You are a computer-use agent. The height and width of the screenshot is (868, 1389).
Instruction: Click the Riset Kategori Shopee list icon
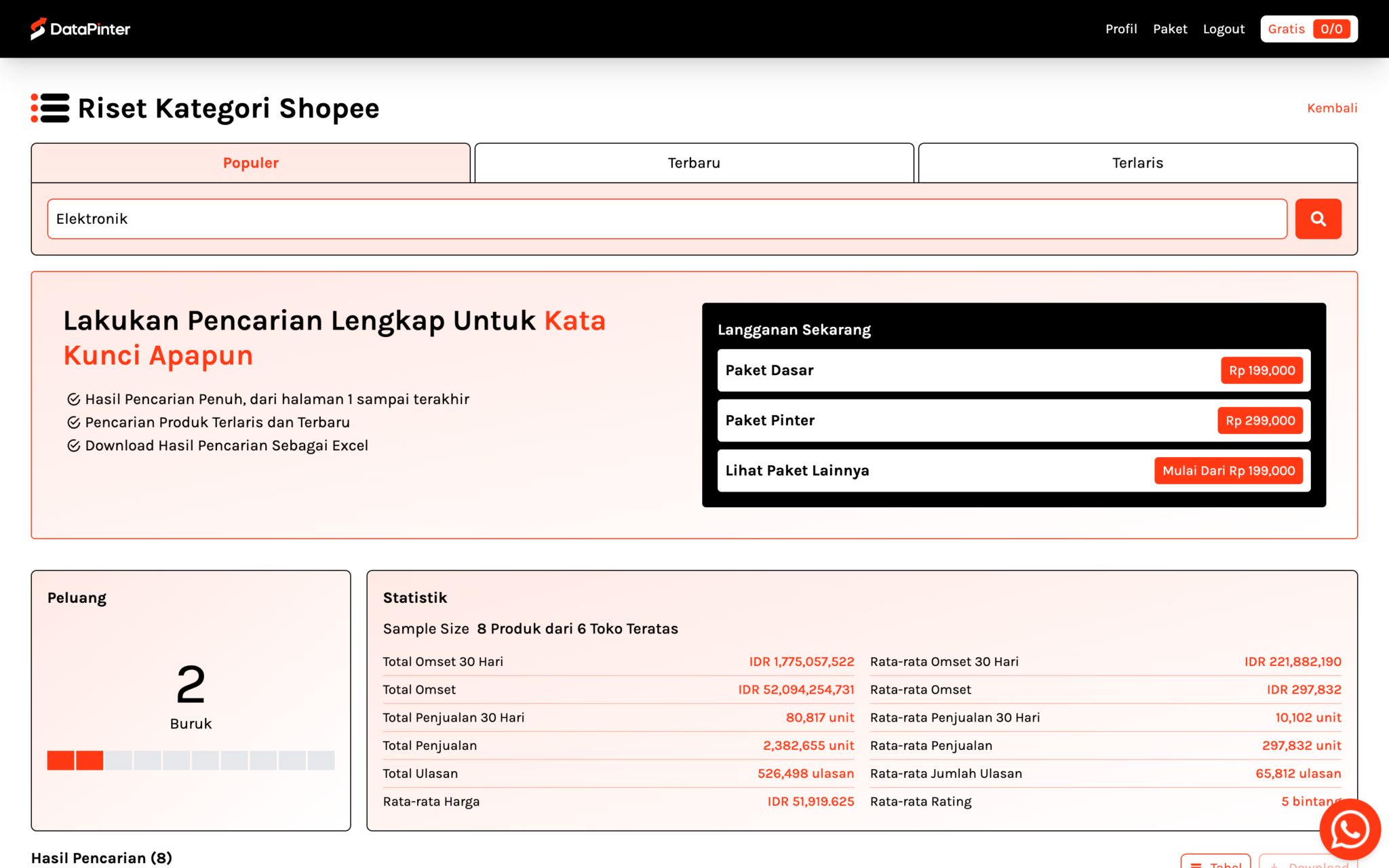[x=49, y=108]
